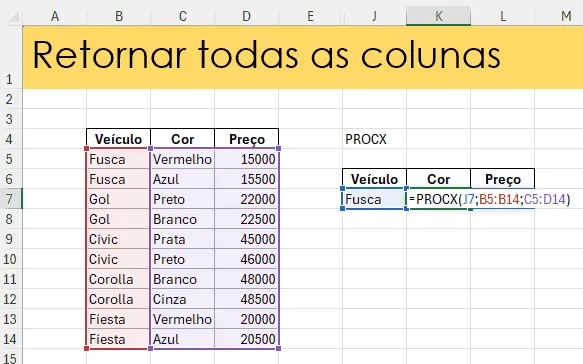Select cell J7 containing Fusca
The height and width of the screenshot is (364, 583).
click(x=374, y=199)
